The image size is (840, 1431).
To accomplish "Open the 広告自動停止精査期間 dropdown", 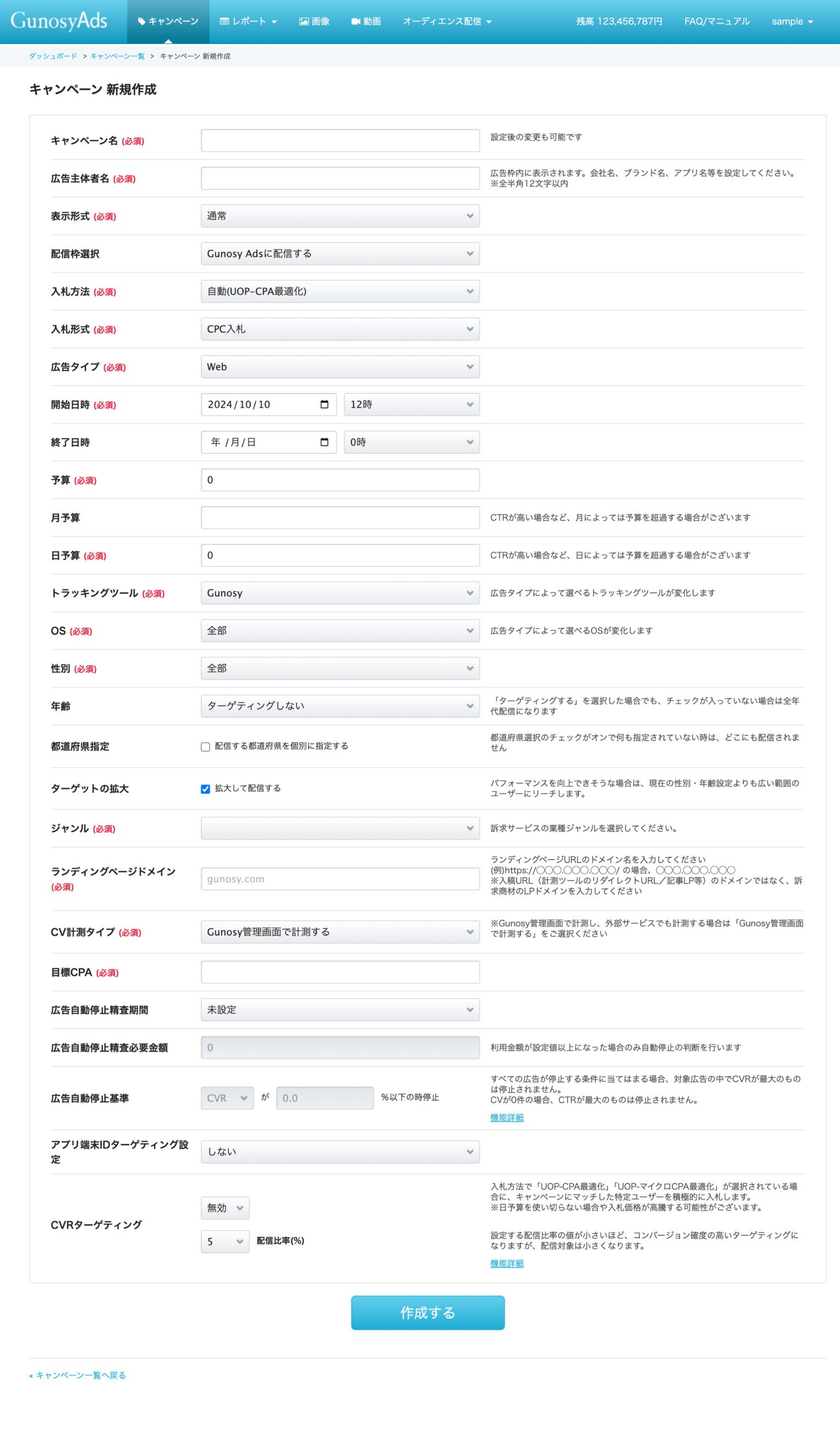I will [340, 1009].
